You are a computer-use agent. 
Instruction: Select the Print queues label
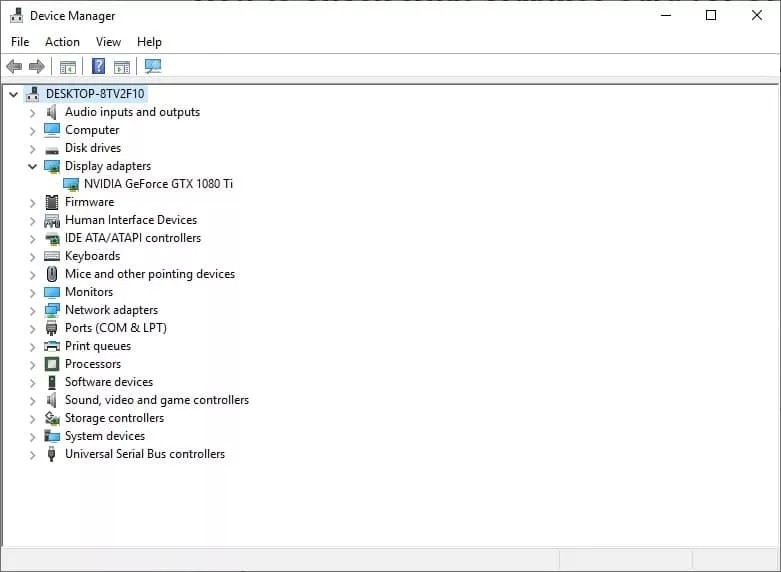(x=98, y=346)
